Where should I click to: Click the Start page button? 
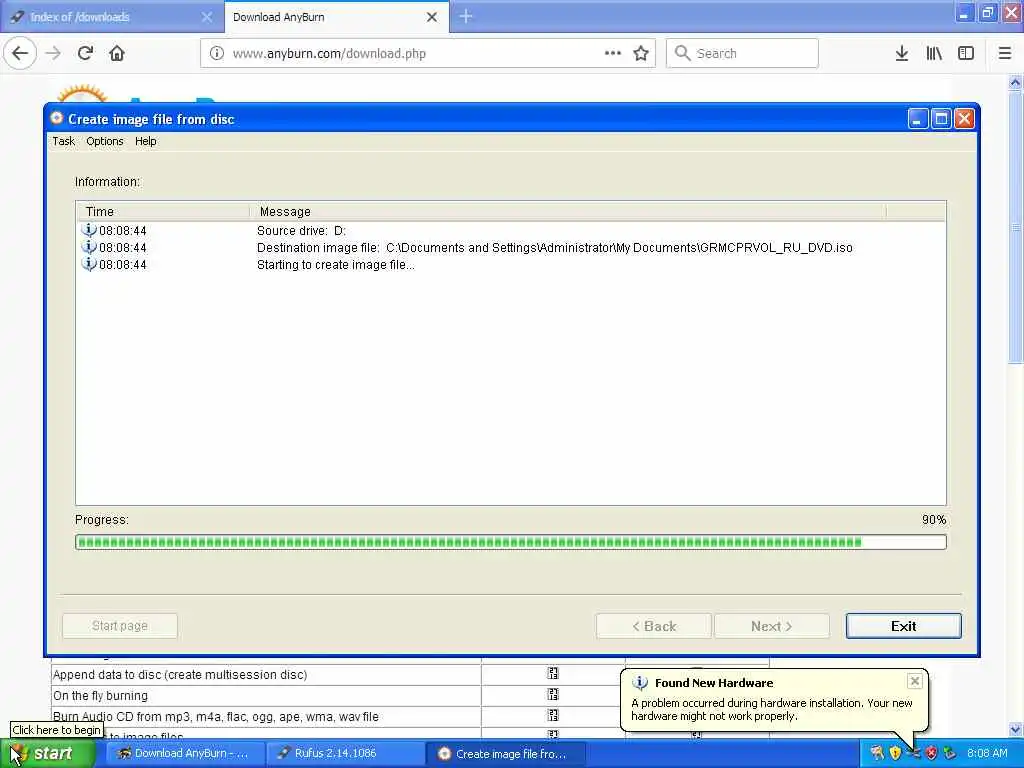pyautogui.click(x=120, y=626)
